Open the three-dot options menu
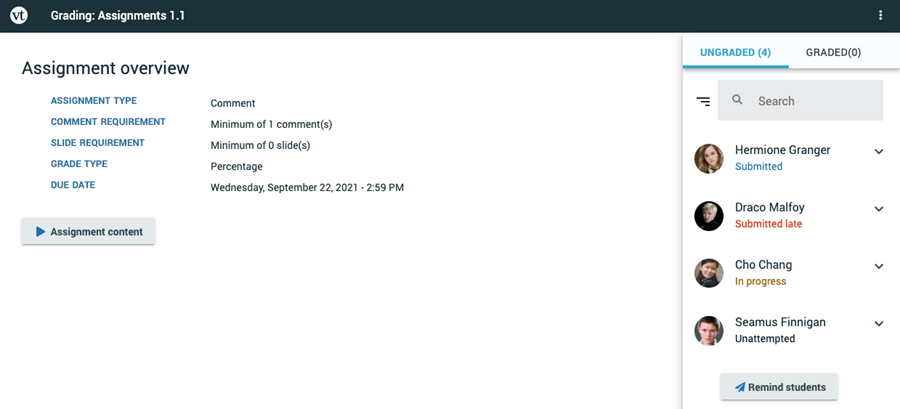Screen dimensions: 900x409 click(880, 16)
